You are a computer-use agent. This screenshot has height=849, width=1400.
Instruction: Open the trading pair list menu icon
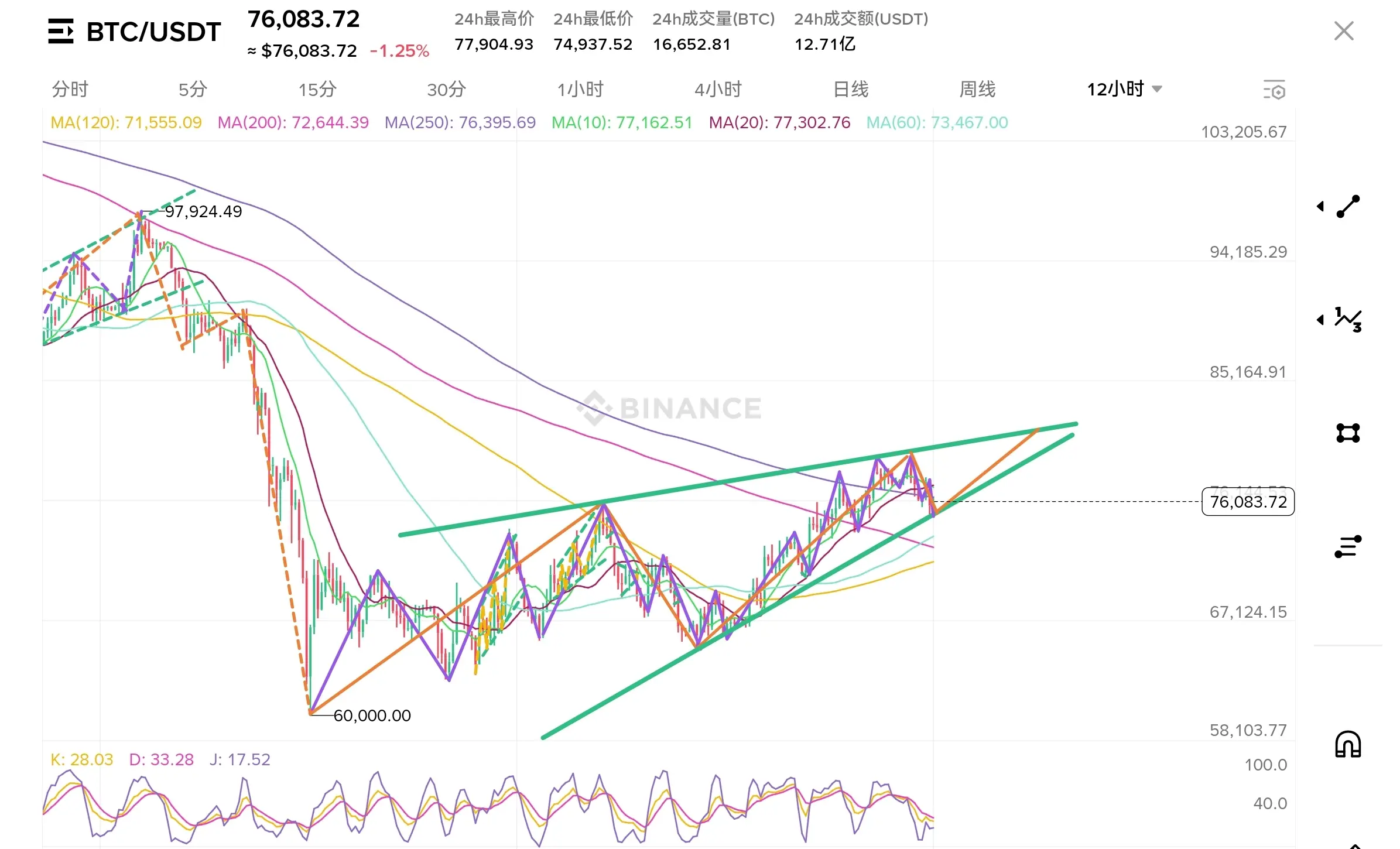point(60,32)
